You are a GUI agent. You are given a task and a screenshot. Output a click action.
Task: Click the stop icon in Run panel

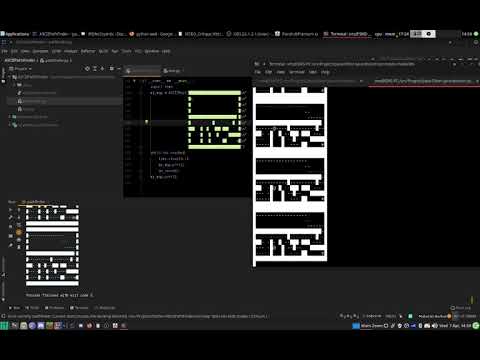coord(11,227)
